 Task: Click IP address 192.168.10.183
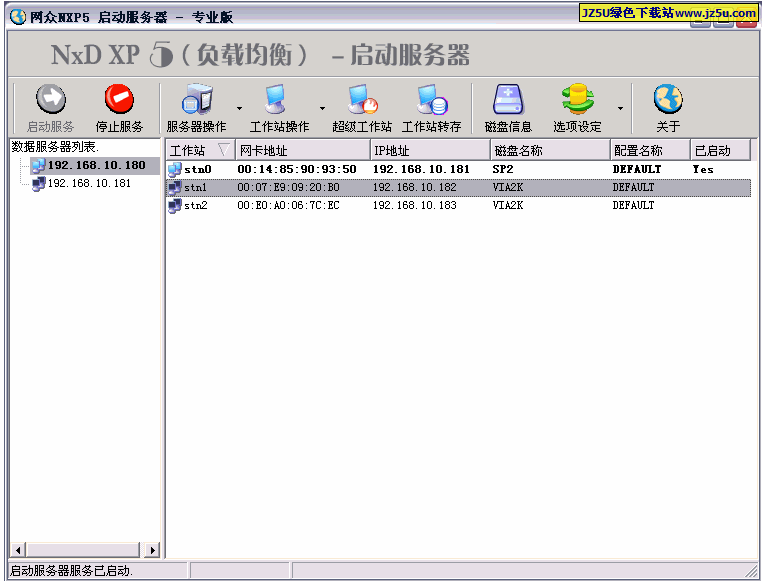pos(415,205)
